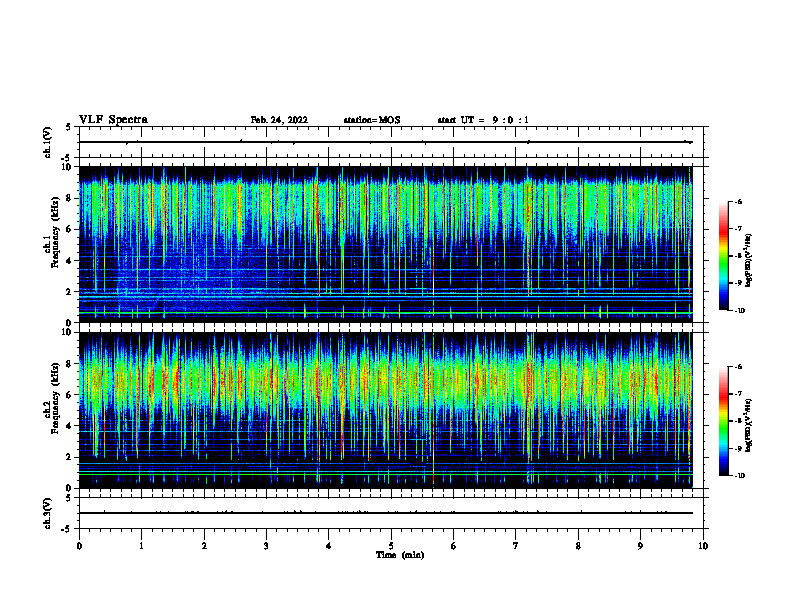Viewport: 792px width, 612px height.
Task: Click time axis tick label "8"
Action: point(578,546)
